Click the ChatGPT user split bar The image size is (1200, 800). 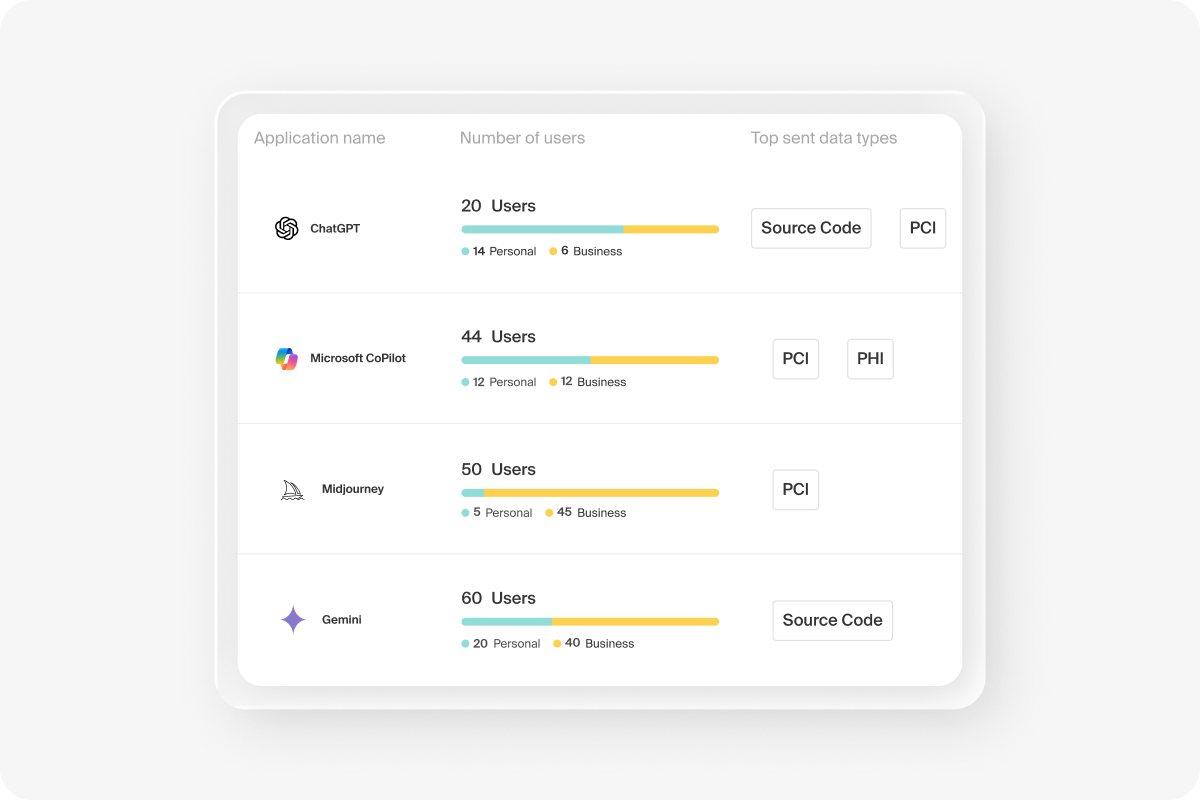tap(590, 230)
